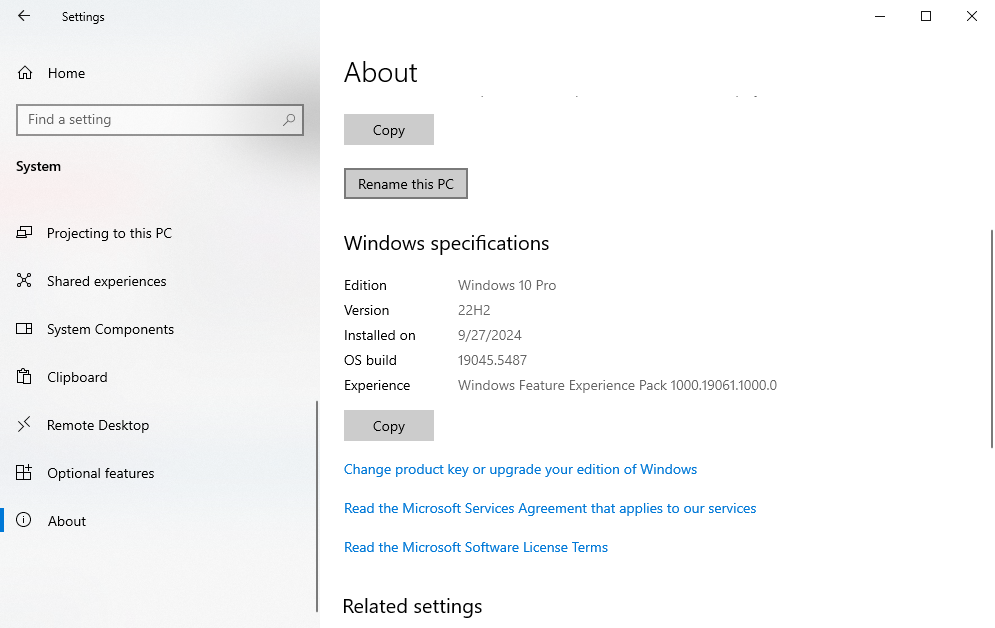This screenshot has height=628, width=995.
Task: Click the Optional features icon
Action: 24,473
